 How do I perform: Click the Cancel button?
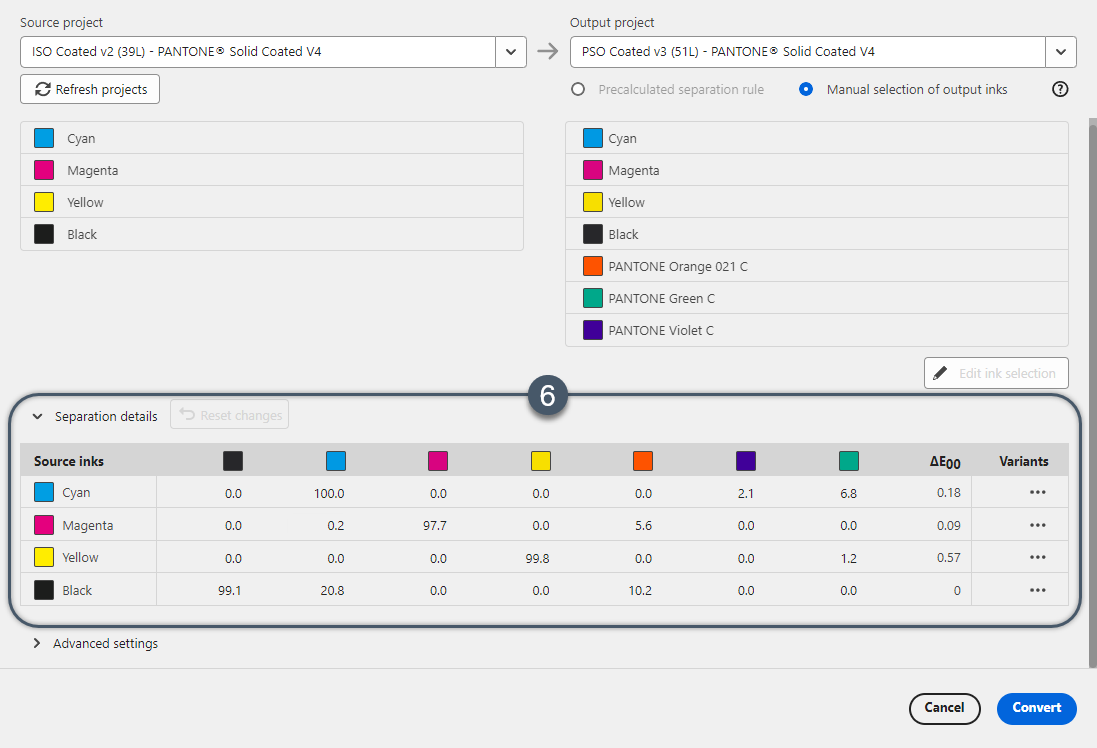[944, 708]
